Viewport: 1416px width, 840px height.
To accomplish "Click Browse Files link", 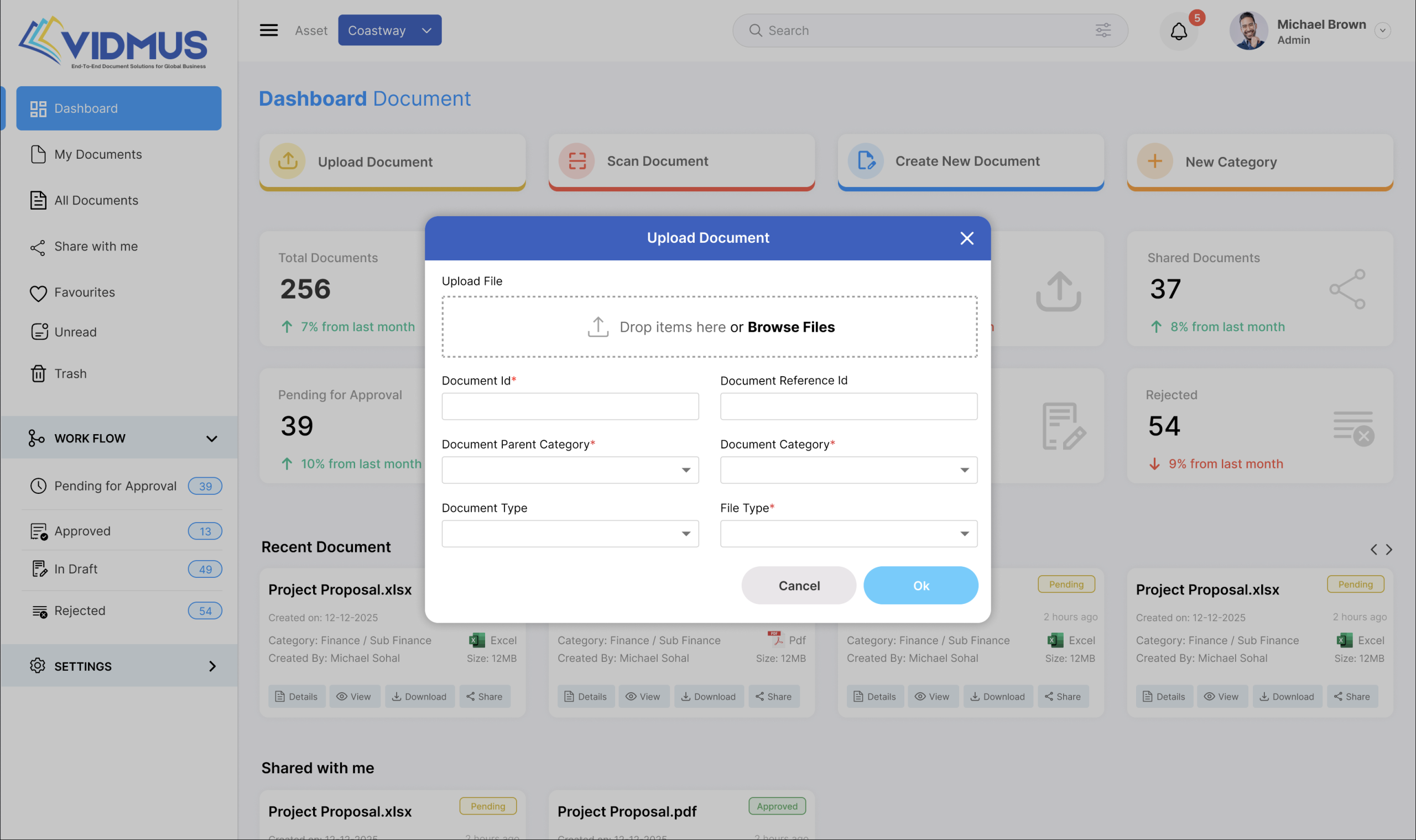I will (x=790, y=327).
